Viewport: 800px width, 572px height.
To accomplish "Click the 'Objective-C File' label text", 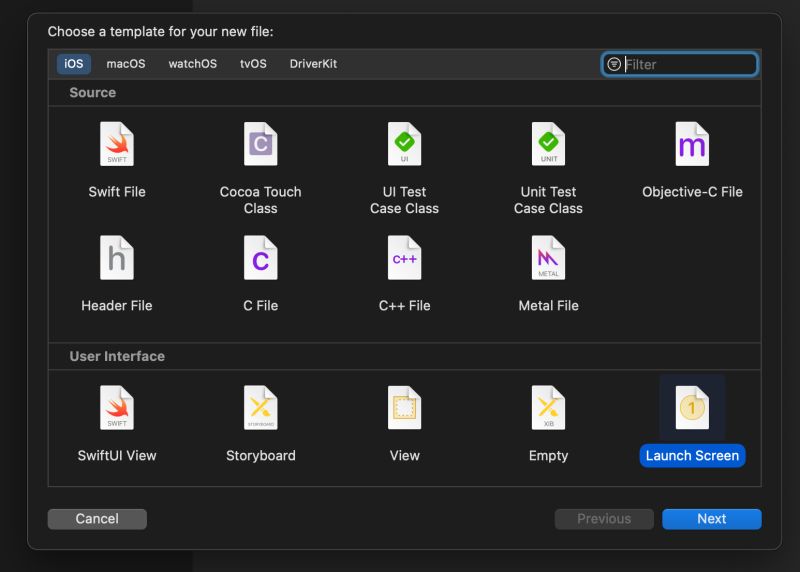I will coord(692,192).
